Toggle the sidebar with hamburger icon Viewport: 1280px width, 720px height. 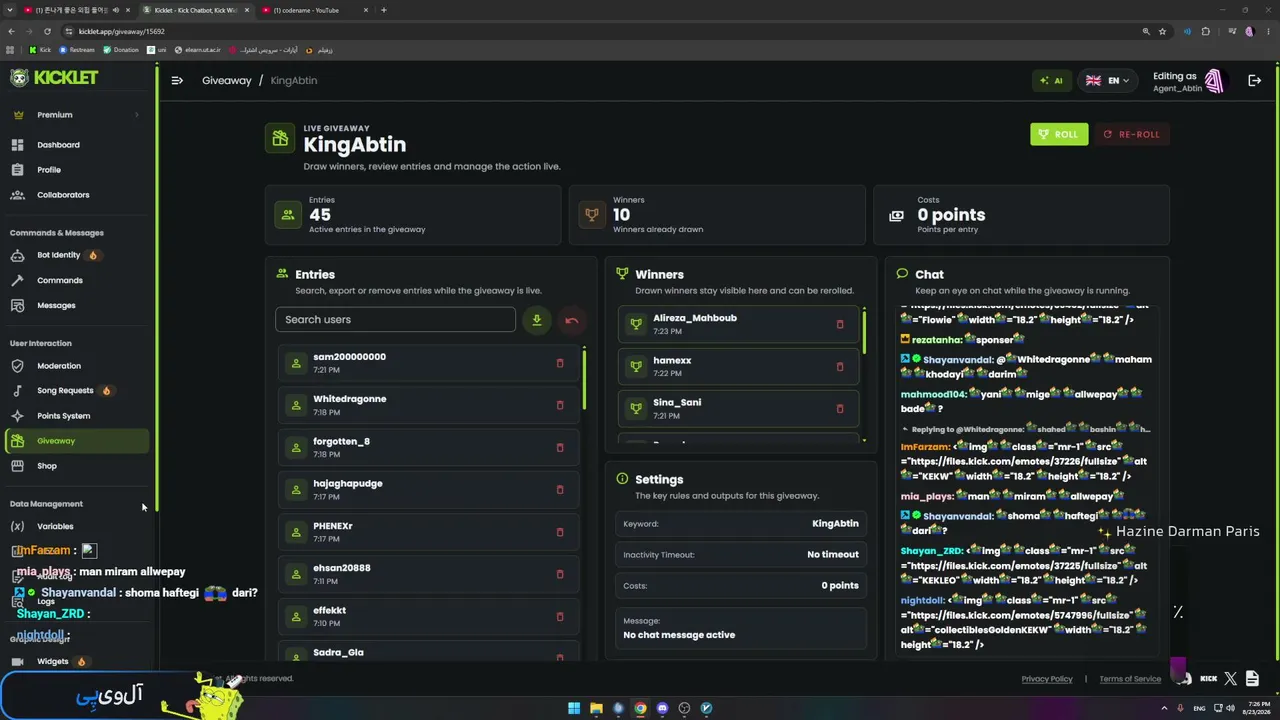177,80
